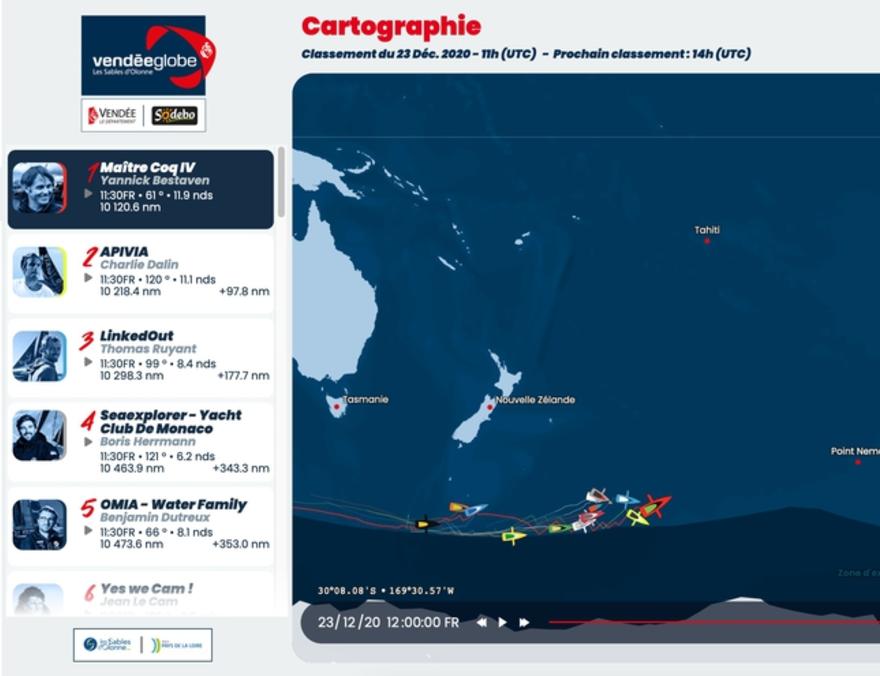This screenshot has width=880, height=676.
Task: Click OMIA gap value +353.0 nm
Action: coord(241,544)
